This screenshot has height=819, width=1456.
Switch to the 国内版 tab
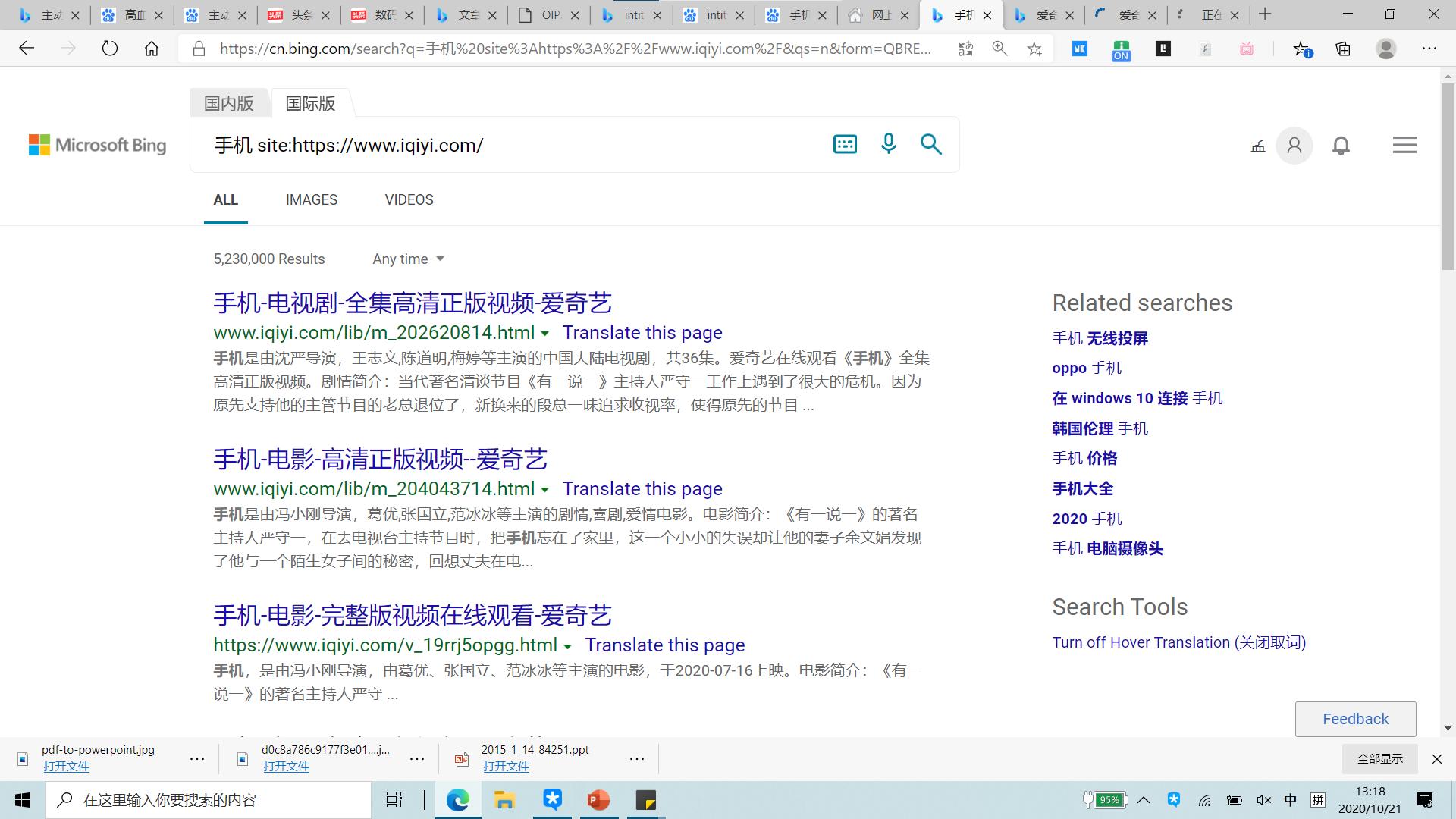[228, 103]
